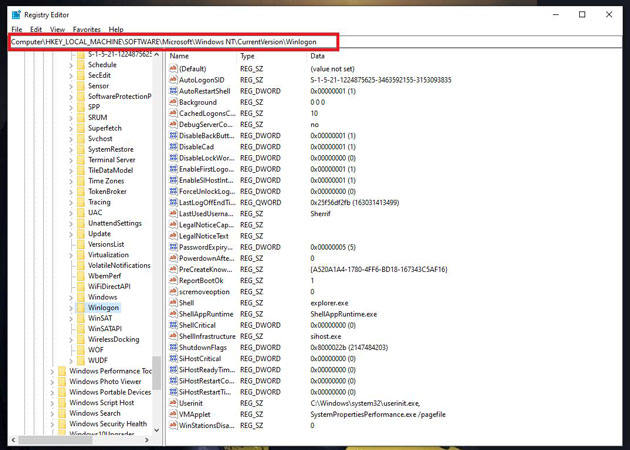This screenshot has height=450, width=630.
Task: Open the Edit menu
Action: click(x=36, y=29)
